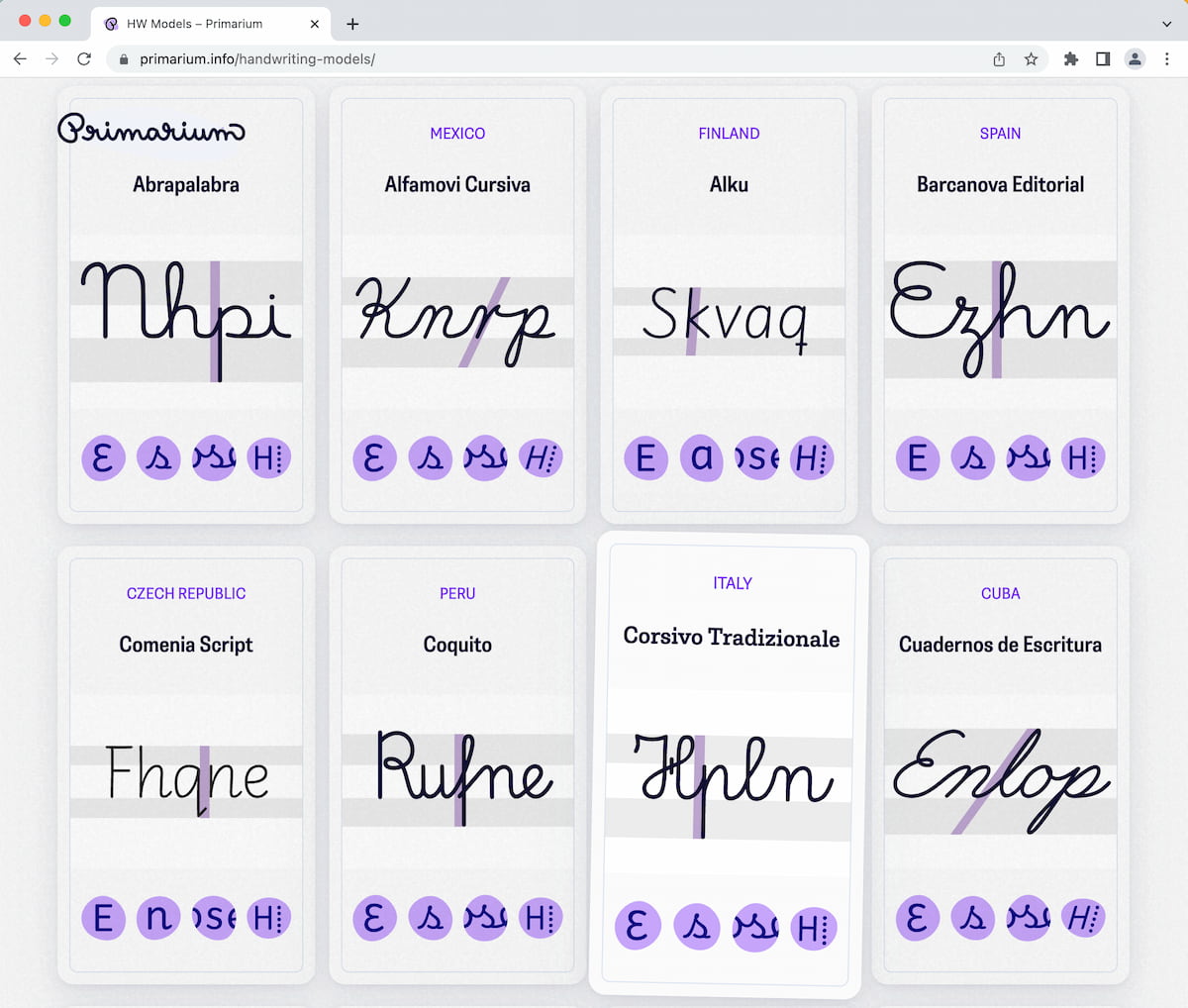This screenshot has height=1008, width=1188.
Task: Reload the Primarium page
Action: (x=84, y=59)
